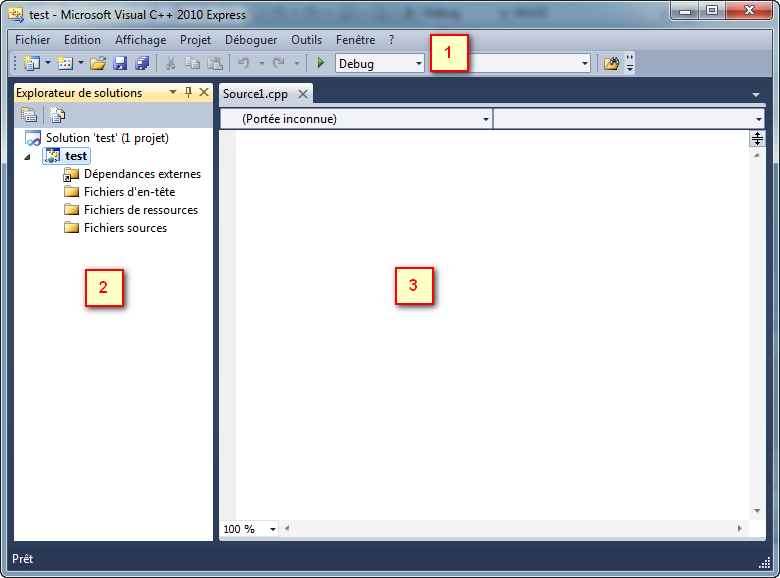Collapse the test project tree node
The image size is (780, 578).
click(28, 157)
